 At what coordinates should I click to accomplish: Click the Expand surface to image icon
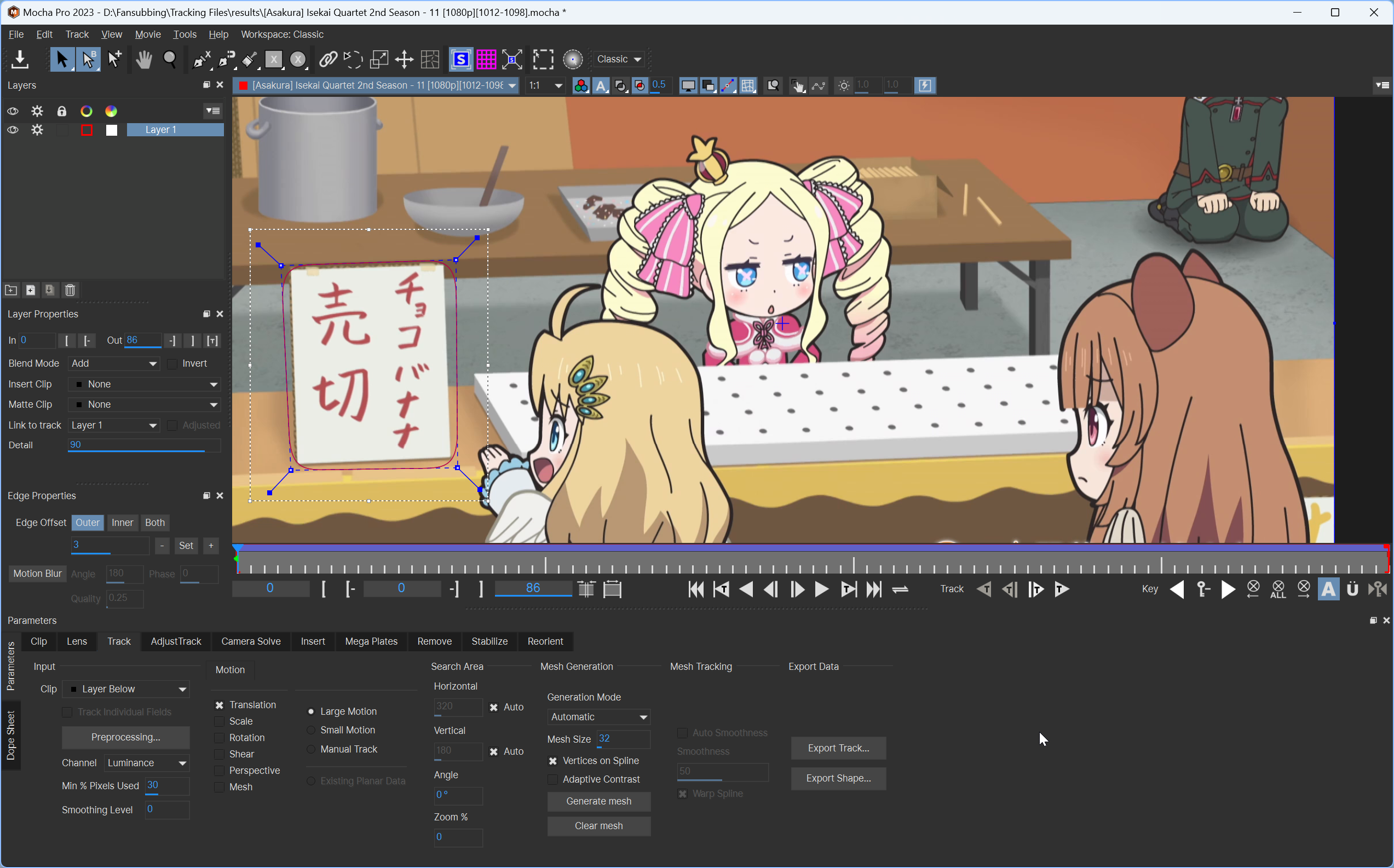pos(512,59)
